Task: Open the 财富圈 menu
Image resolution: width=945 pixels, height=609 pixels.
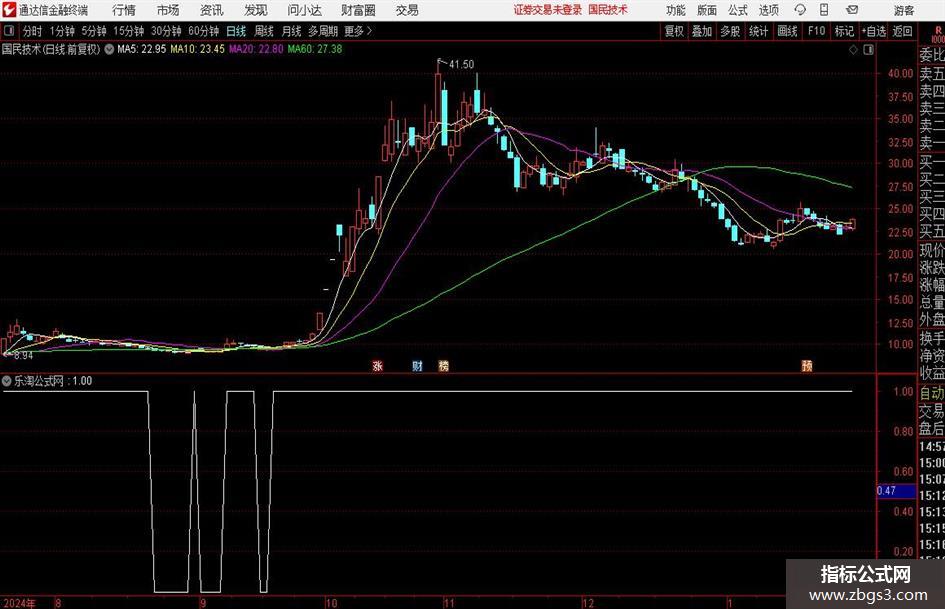Action: [358, 10]
